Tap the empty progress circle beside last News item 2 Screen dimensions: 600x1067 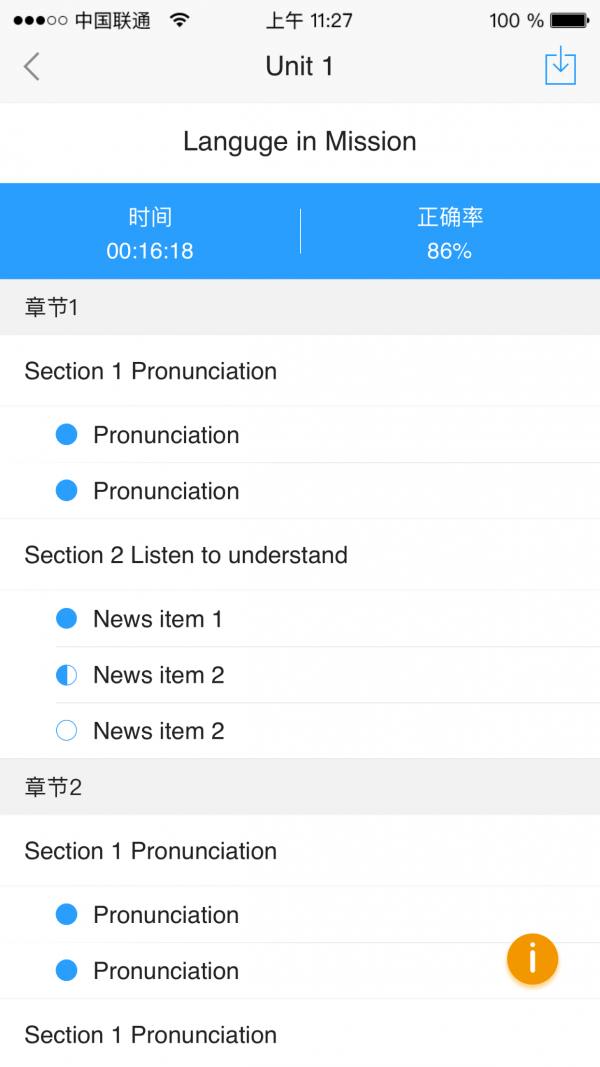click(66, 730)
